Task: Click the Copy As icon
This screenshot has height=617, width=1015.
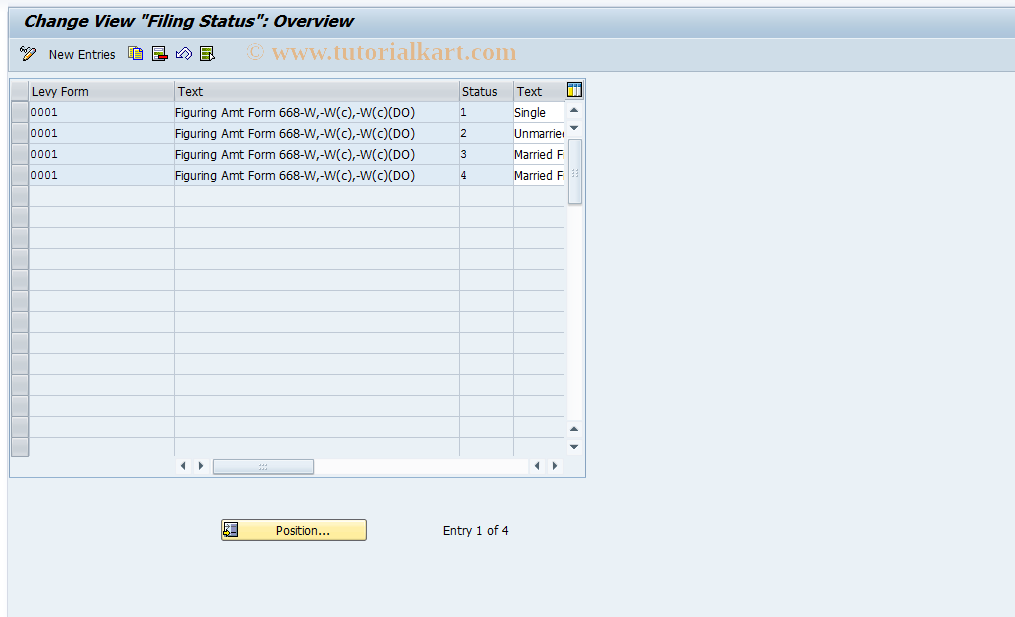Action: 135,54
